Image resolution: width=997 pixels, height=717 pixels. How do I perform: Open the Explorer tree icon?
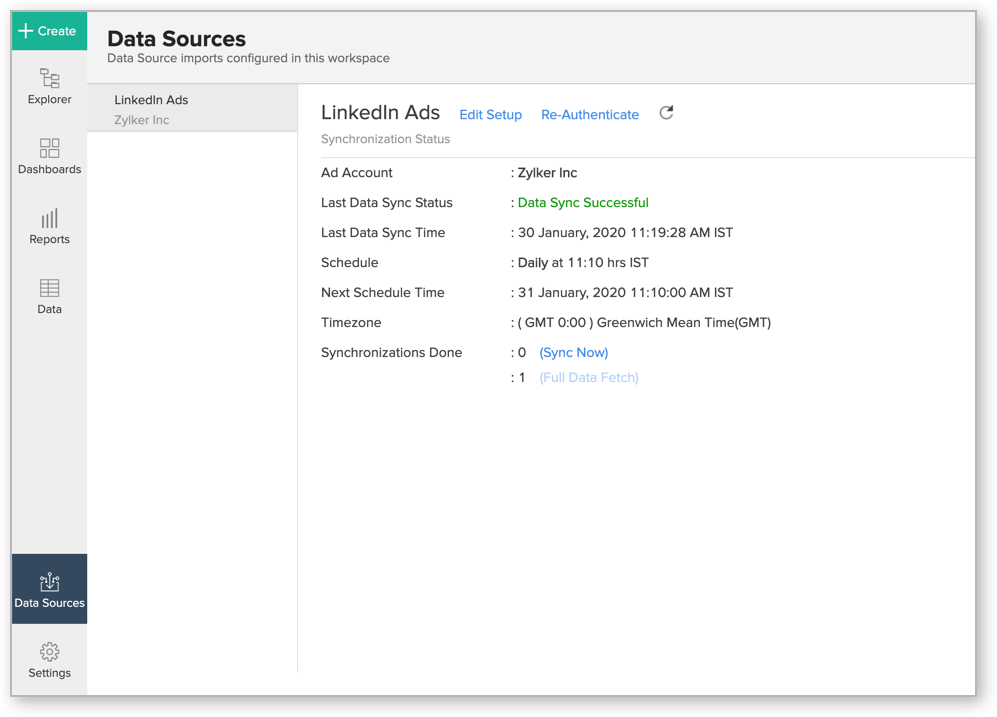coord(50,78)
